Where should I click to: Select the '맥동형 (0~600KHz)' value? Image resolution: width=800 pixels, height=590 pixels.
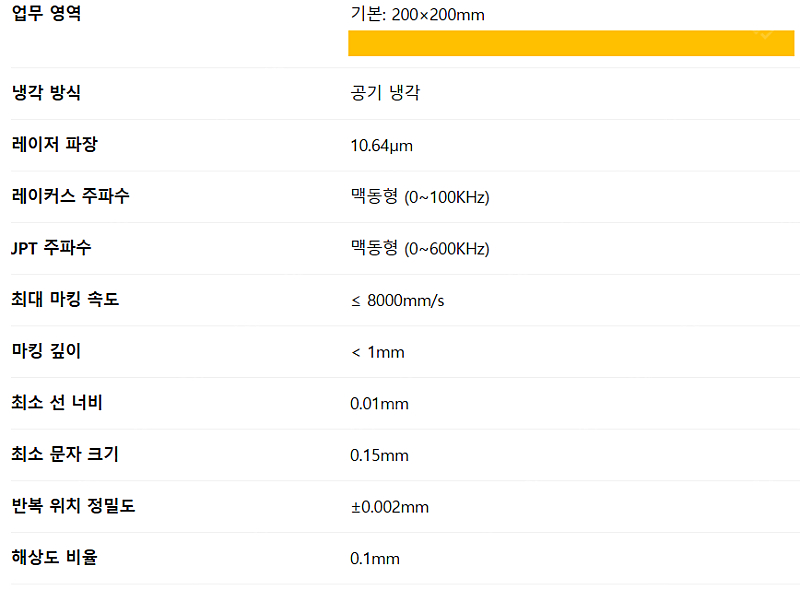(419, 249)
